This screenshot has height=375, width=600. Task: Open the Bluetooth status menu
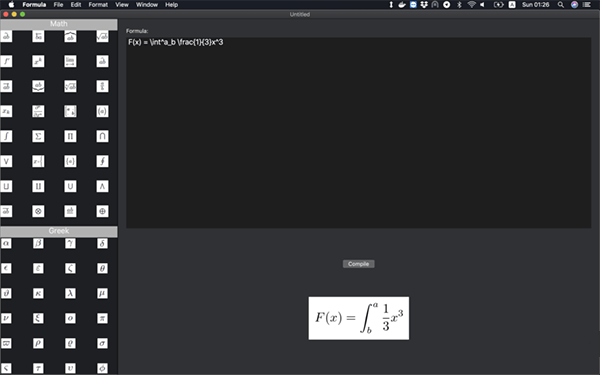point(459,5)
